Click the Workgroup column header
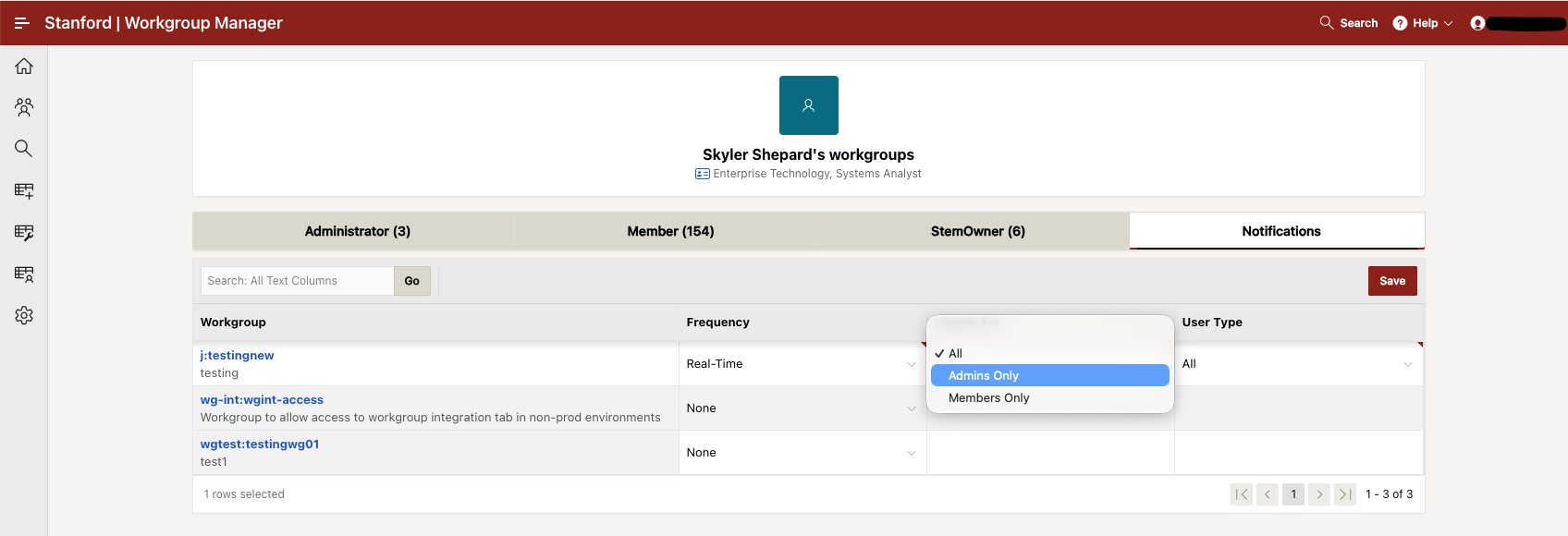This screenshot has width=1568, height=536. coord(233,323)
